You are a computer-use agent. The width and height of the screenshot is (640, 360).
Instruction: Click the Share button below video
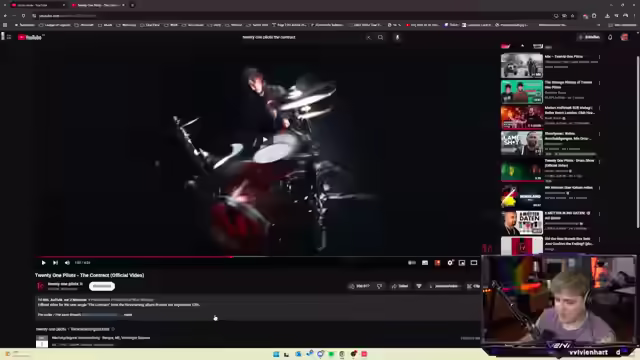click(x=400, y=286)
